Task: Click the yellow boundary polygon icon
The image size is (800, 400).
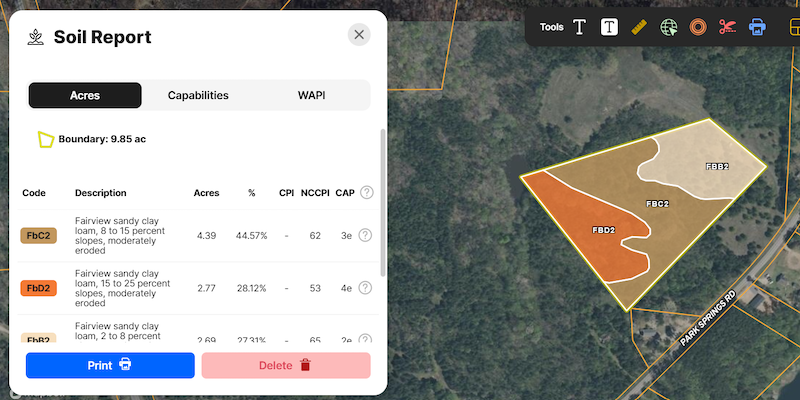Action: [x=45, y=140]
